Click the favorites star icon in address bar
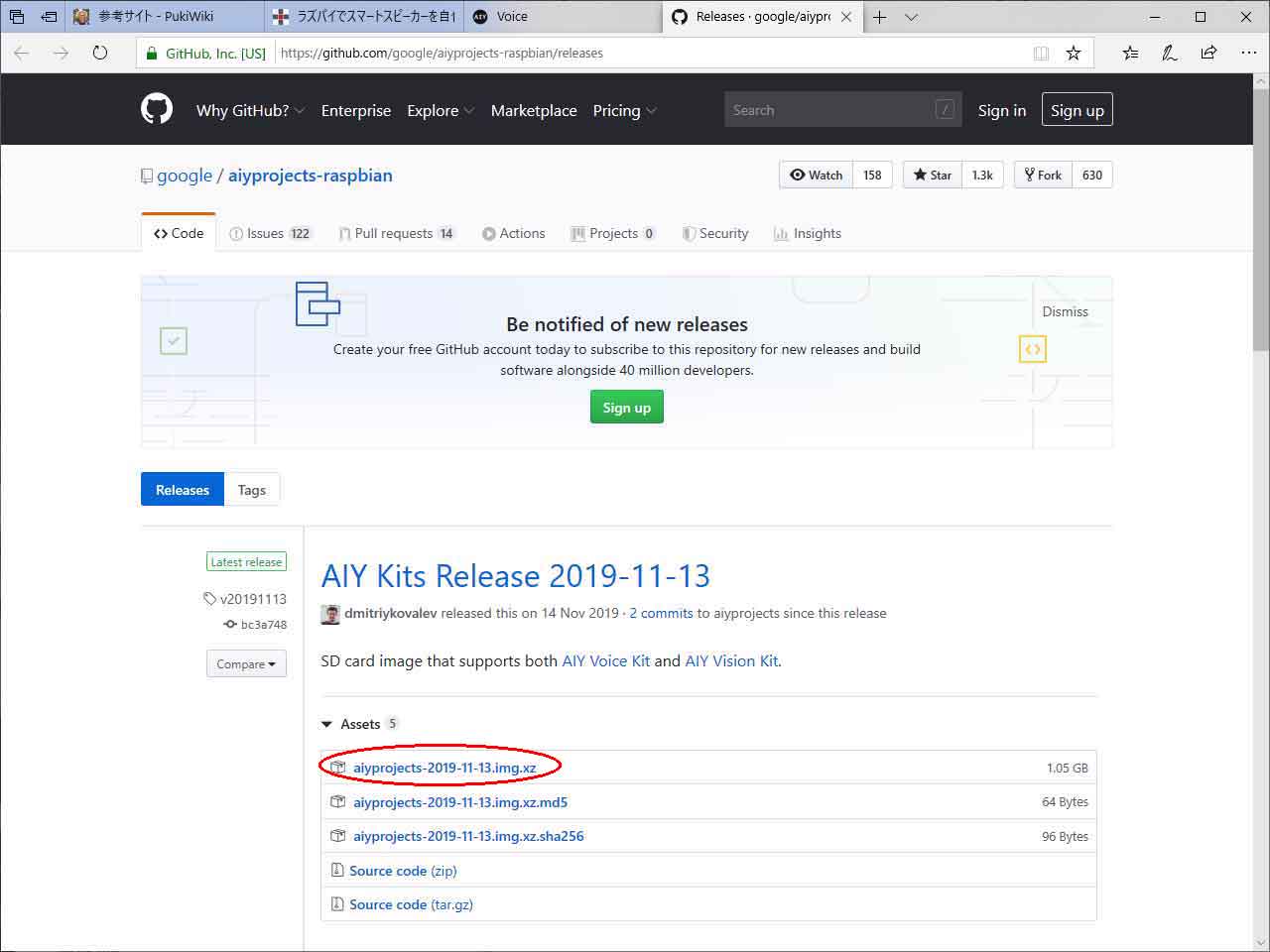 click(x=1074, y=54)
